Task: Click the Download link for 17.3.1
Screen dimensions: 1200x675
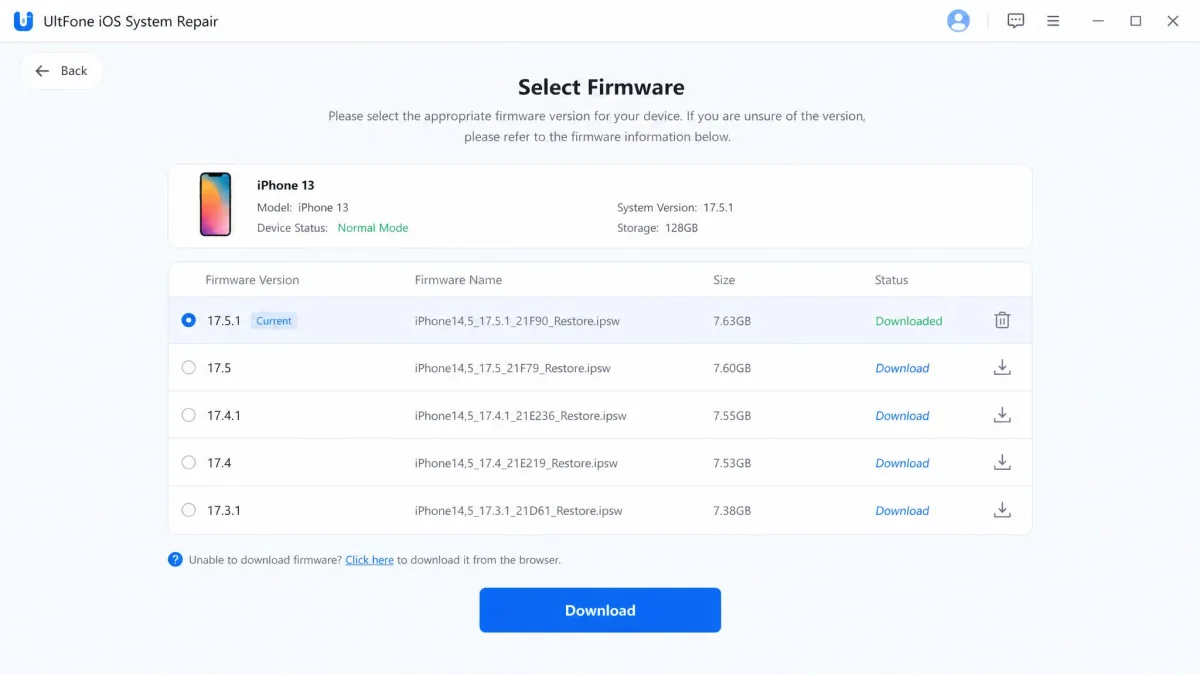Action: point(902,510)
